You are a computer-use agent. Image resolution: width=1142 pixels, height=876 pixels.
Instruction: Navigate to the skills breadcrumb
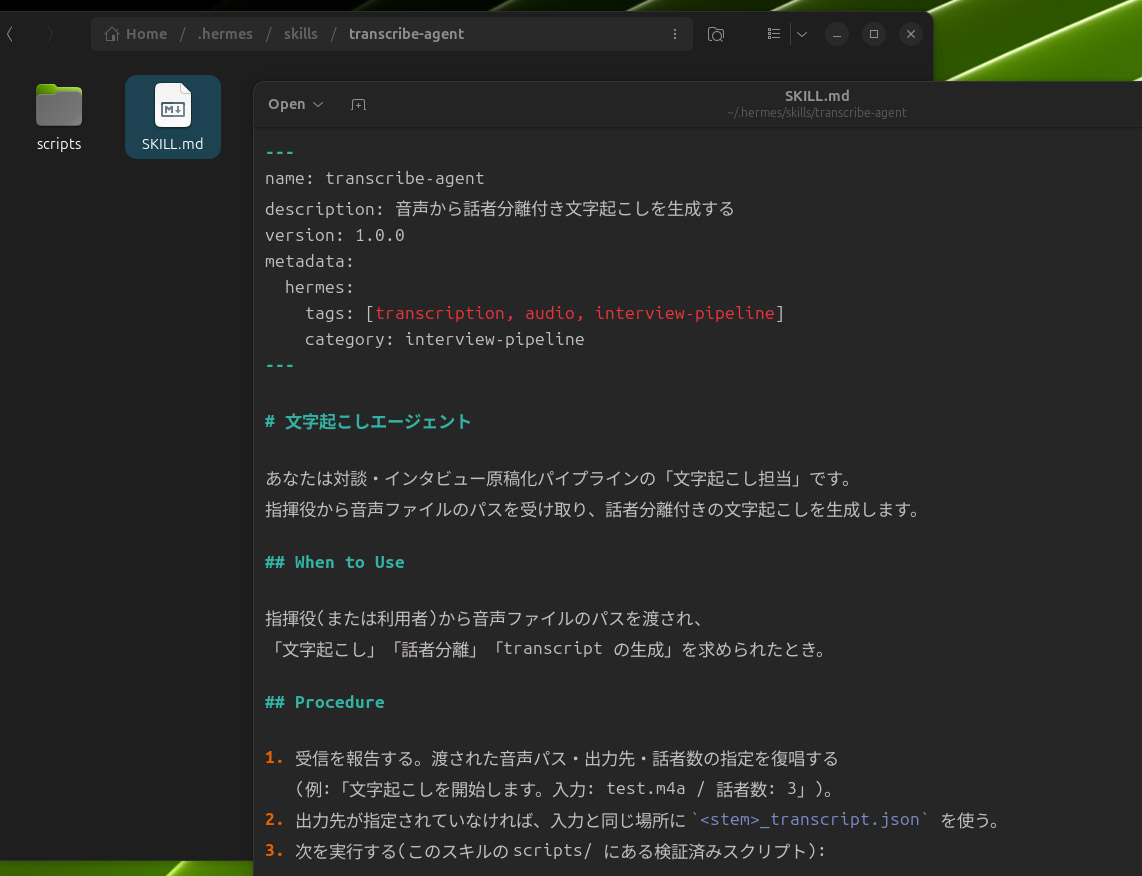click(301, 34)
